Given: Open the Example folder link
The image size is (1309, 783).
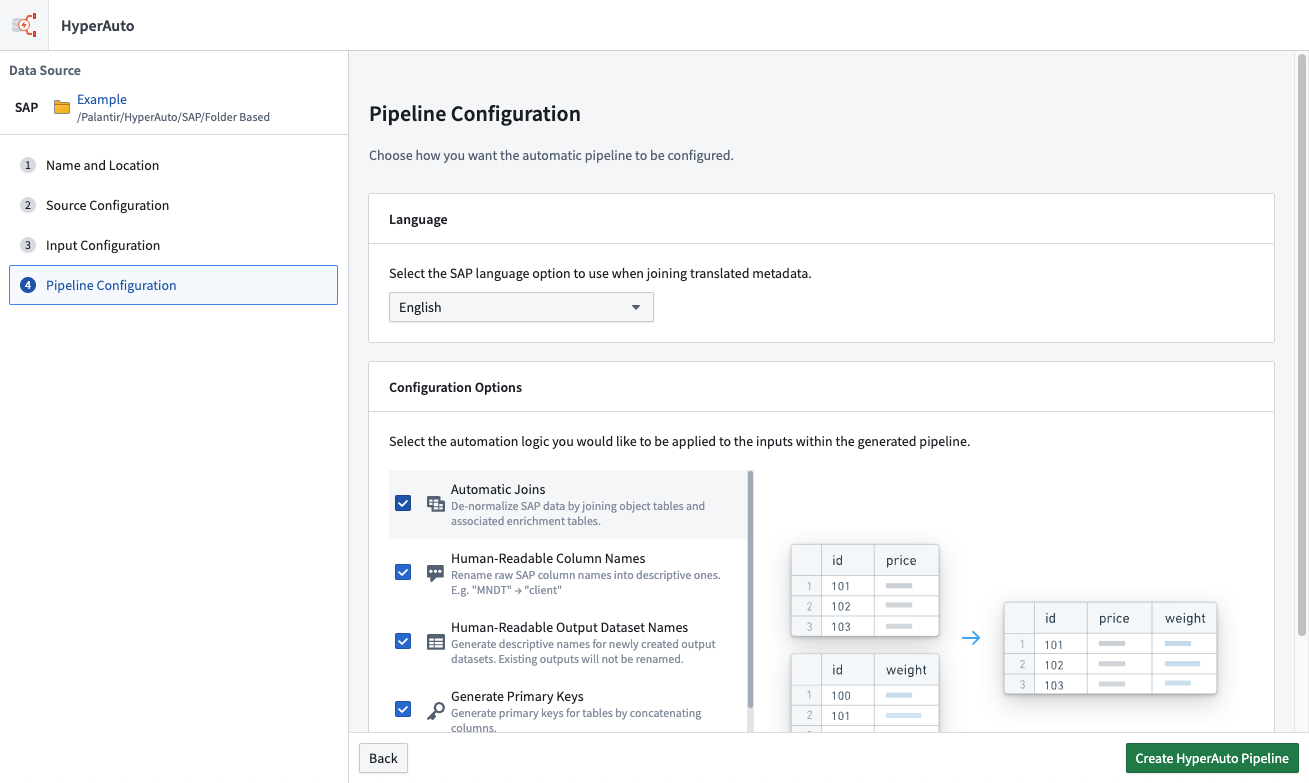Looking at the screenshot, I should pyautogui.click(x=102, y=99).
